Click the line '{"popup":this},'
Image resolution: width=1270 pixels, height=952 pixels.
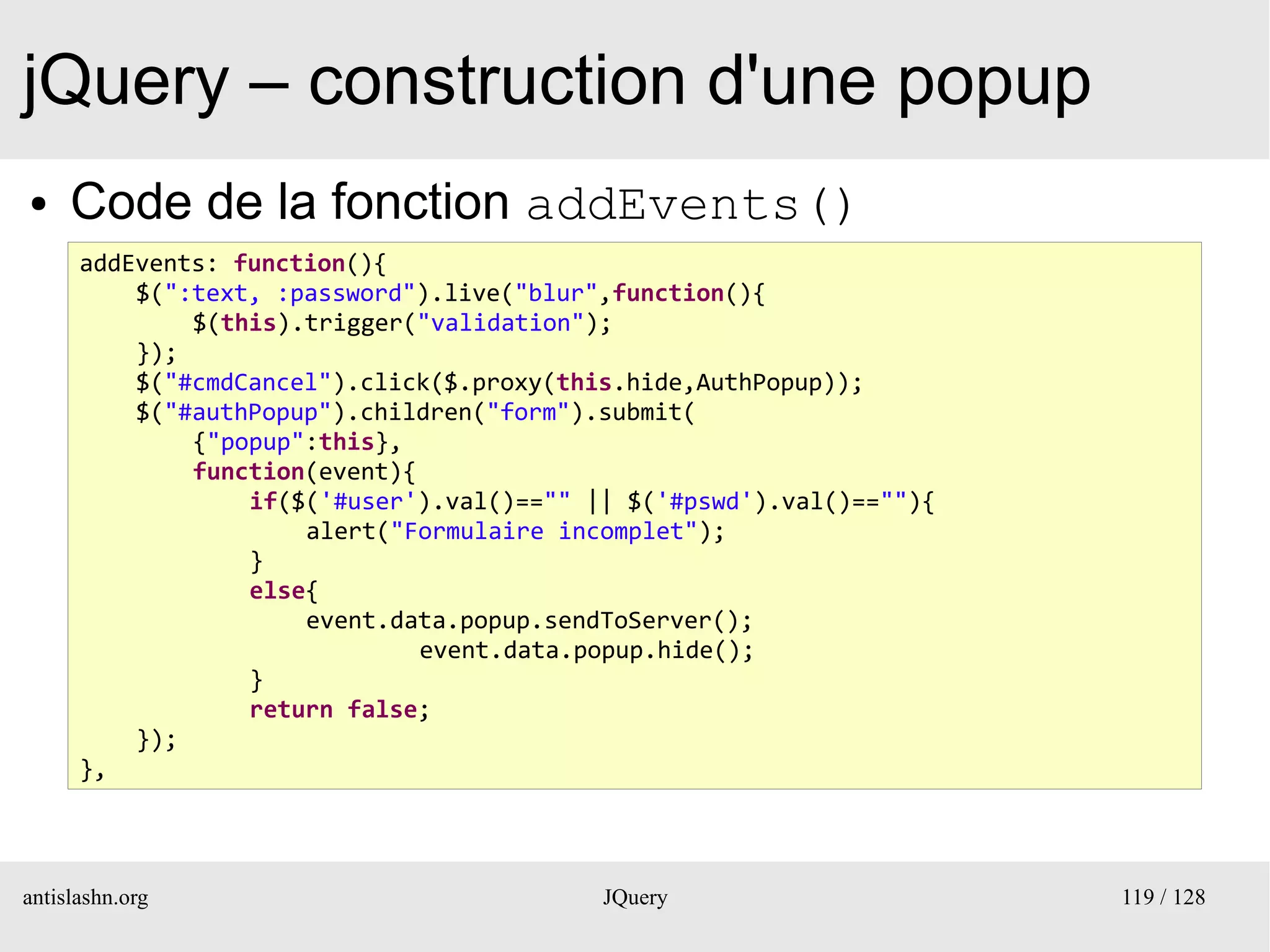pos(296,443)
